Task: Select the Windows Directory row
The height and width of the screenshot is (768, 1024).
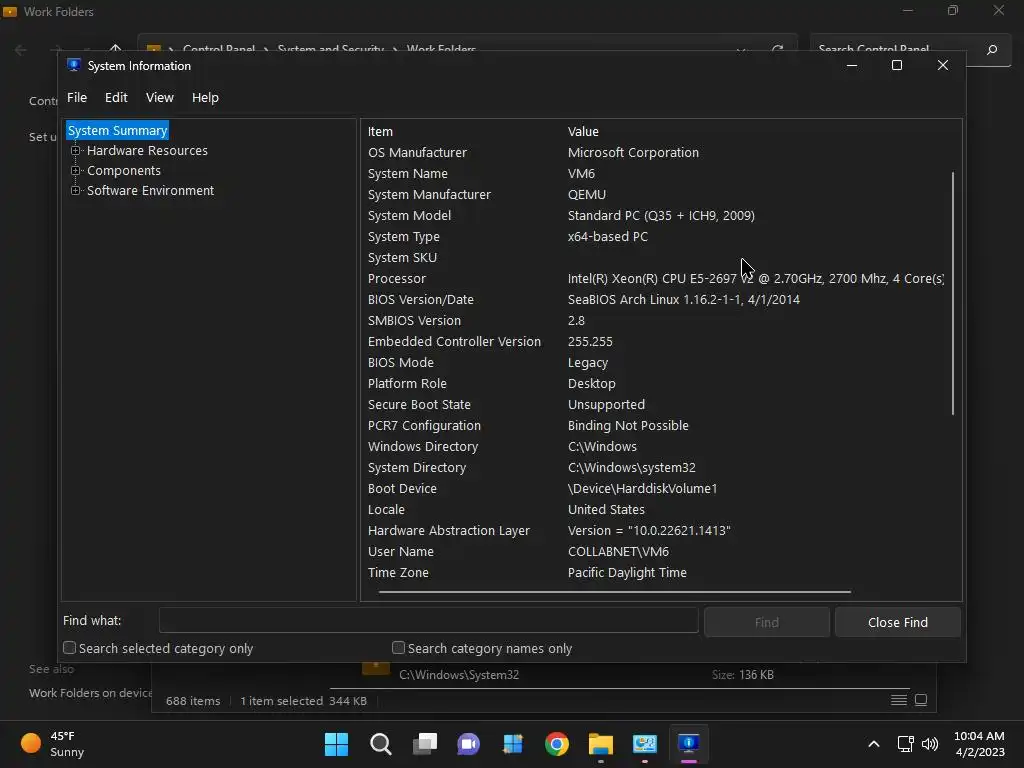Action: pyautogui.click(x=655, y=446)
